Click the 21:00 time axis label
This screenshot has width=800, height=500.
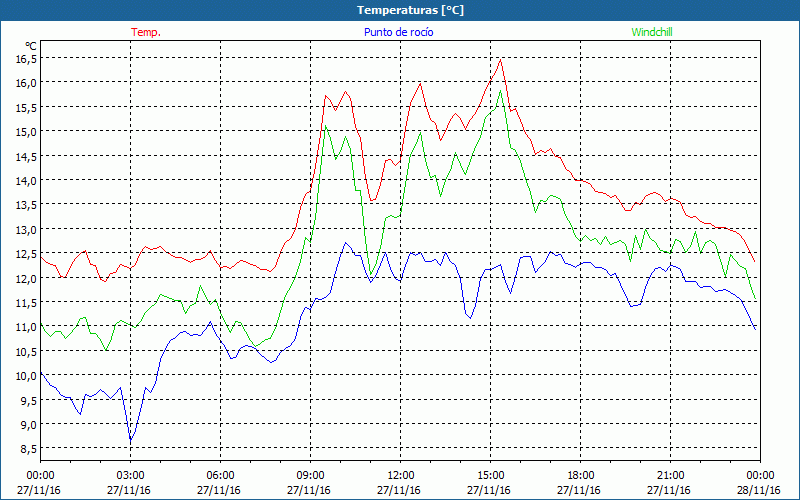pyautogui.click(x=670, y=476)
